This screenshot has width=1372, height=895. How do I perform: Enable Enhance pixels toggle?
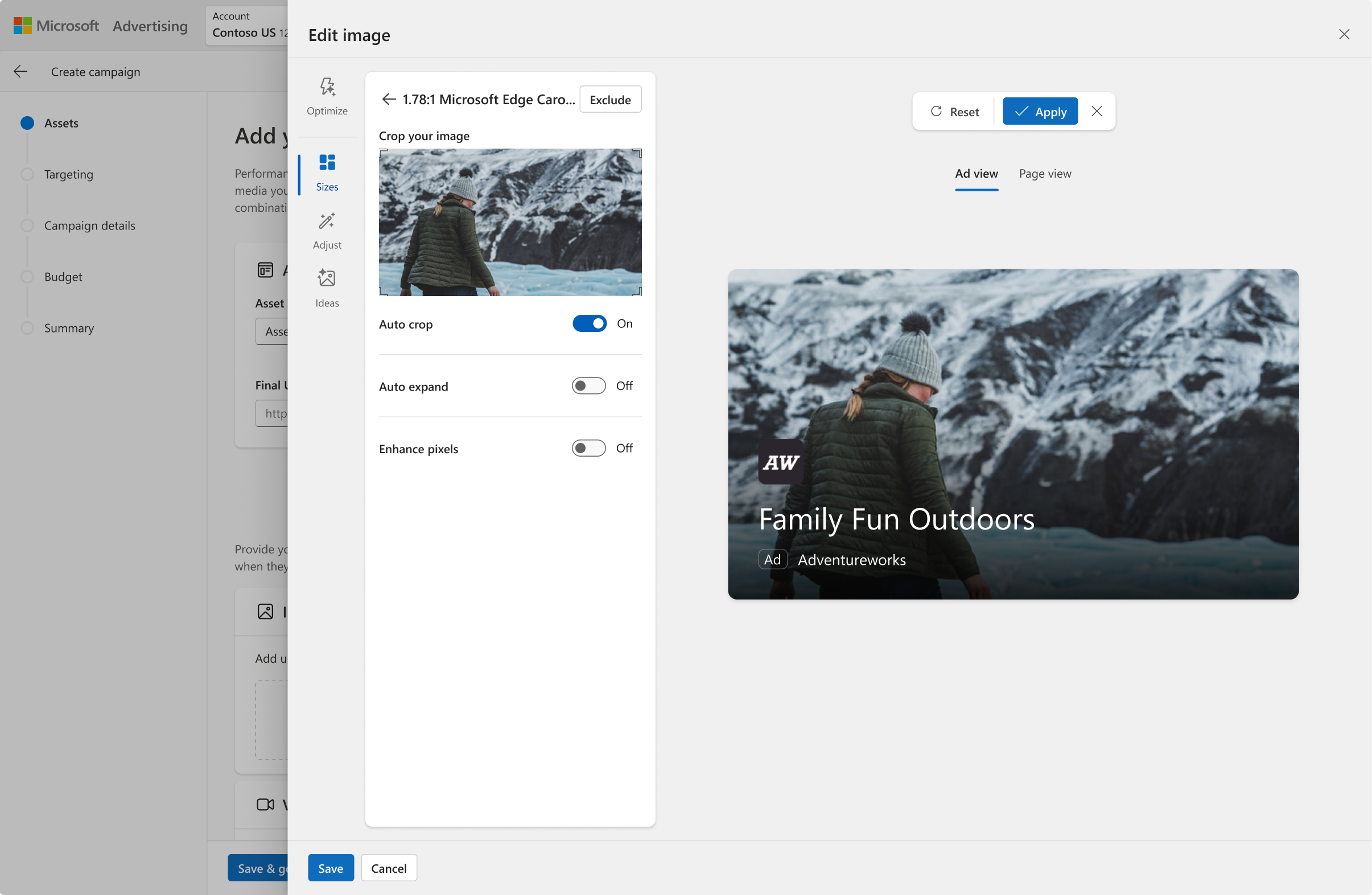click(x=588, y=448)
